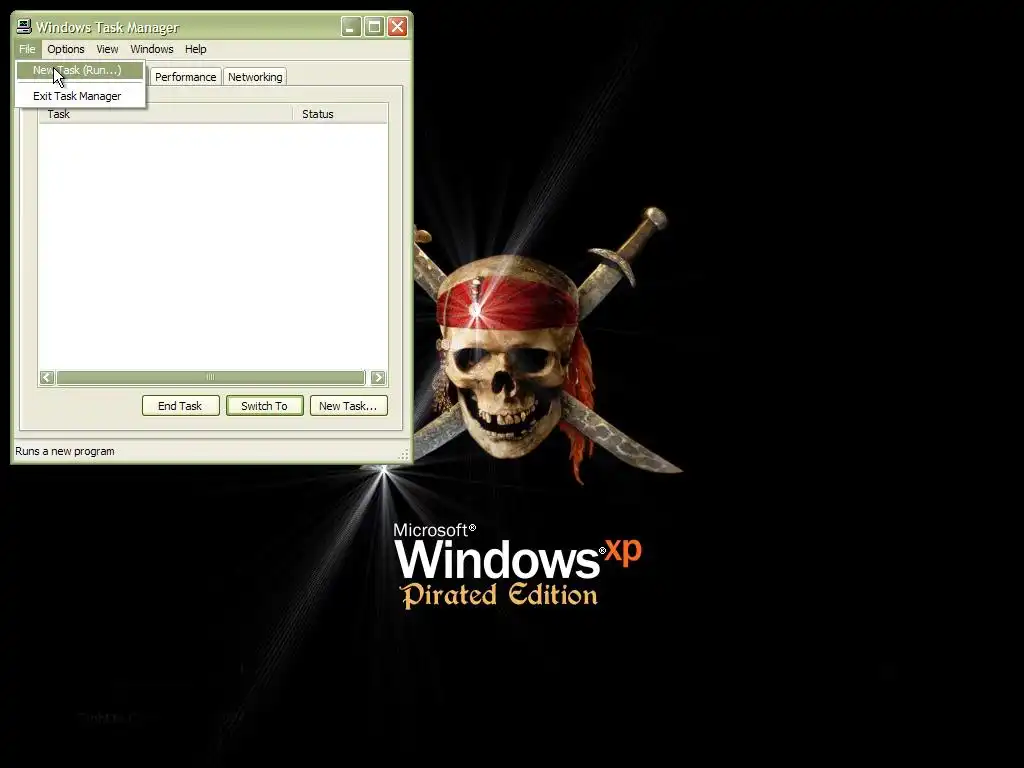This screenshot has height=768, width=1024.
Task: Click the window resize grip icon
Action: click(404, 455)
